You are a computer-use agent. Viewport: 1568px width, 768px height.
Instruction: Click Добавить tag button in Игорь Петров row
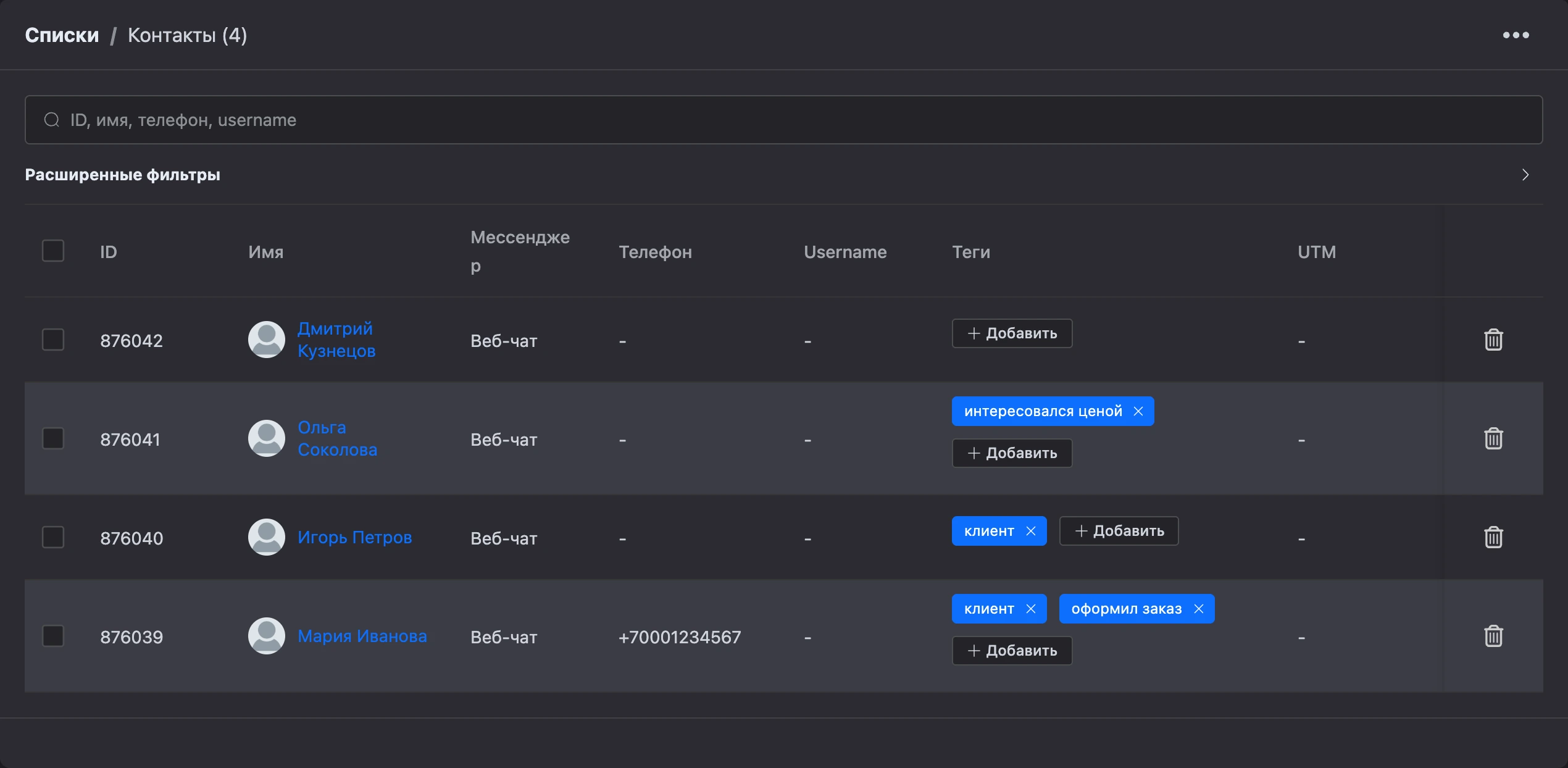click(x=1119, y=531)
